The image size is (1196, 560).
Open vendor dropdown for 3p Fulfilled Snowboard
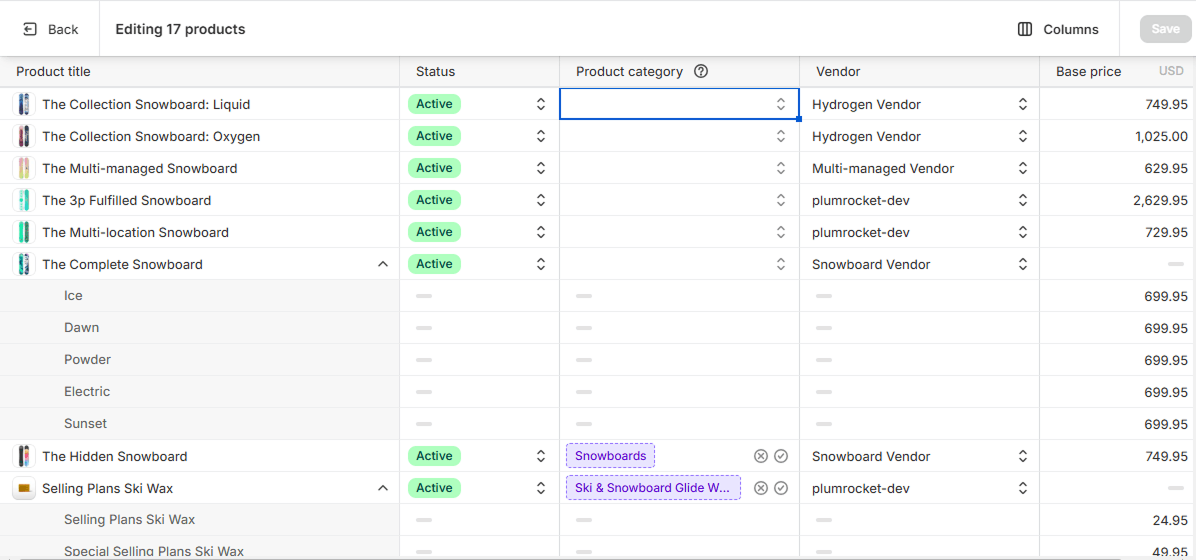[1023, 200]
